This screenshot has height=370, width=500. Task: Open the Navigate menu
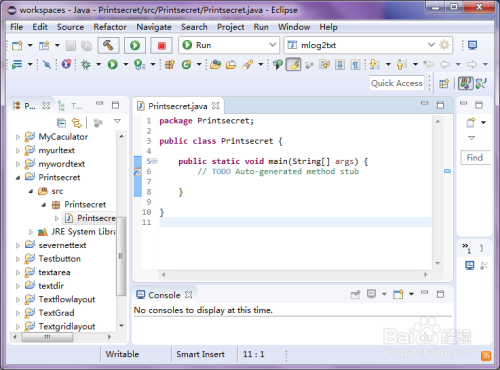(x=154, y=27)
